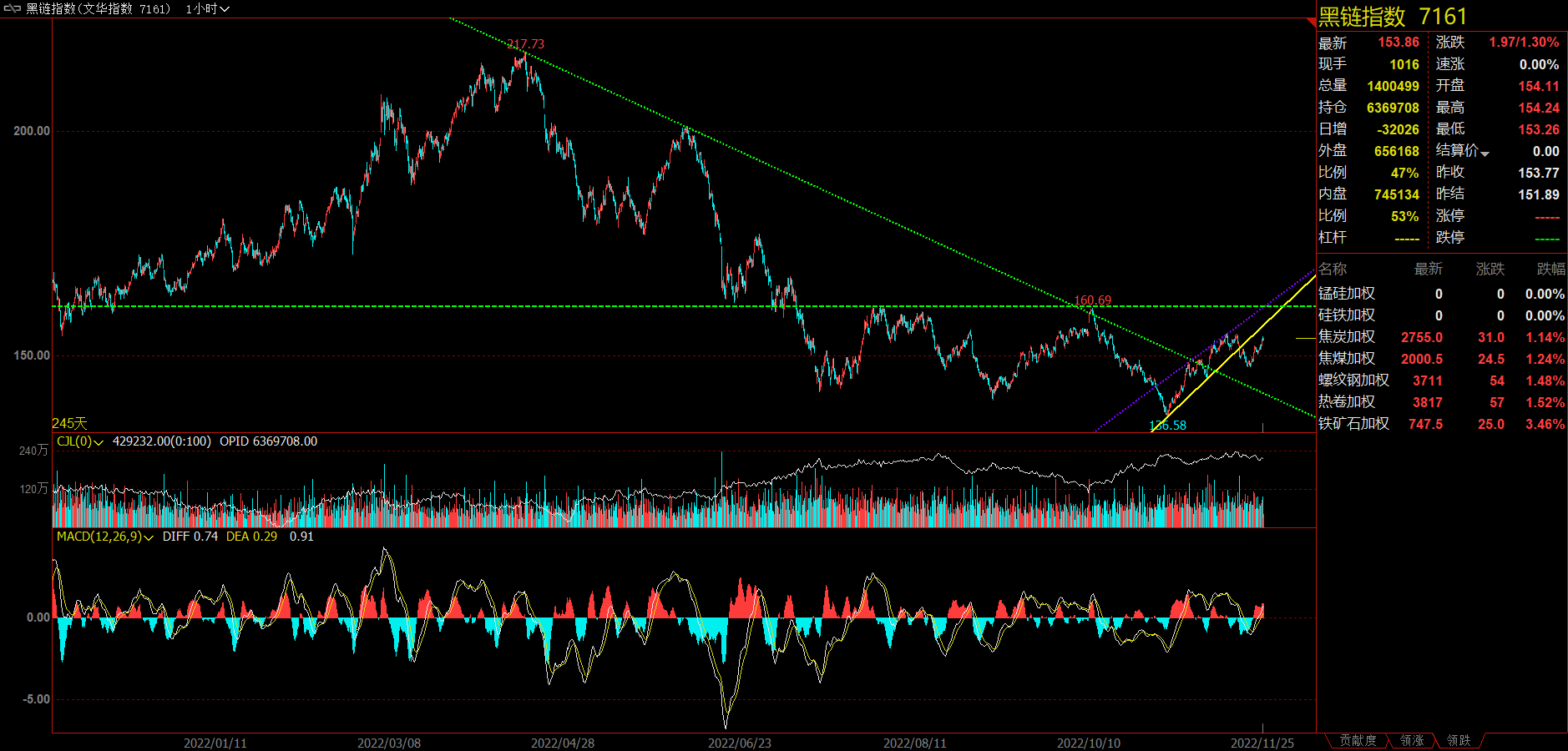Click the 200.00 price axis label
The width and height of the screenshot is (1568, 751).
click(32, 131)
